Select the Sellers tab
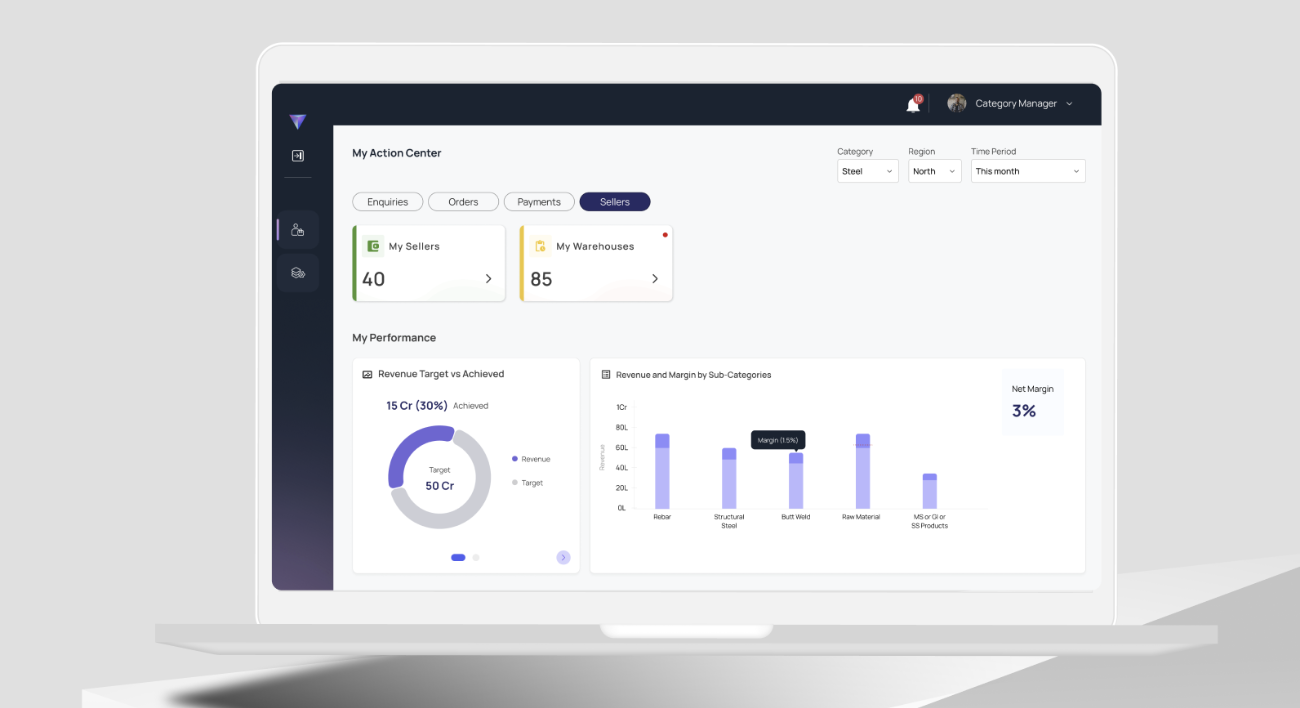1300x708 pixels. tap(615, 202)
